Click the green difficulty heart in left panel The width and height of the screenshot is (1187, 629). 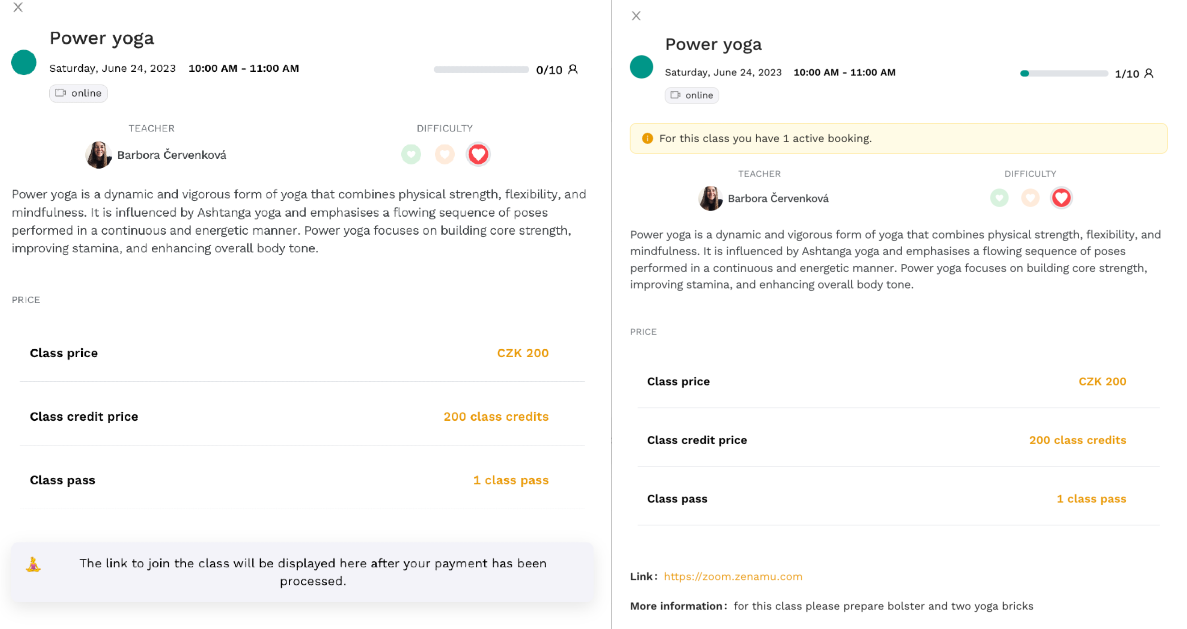tap(411, 154)
